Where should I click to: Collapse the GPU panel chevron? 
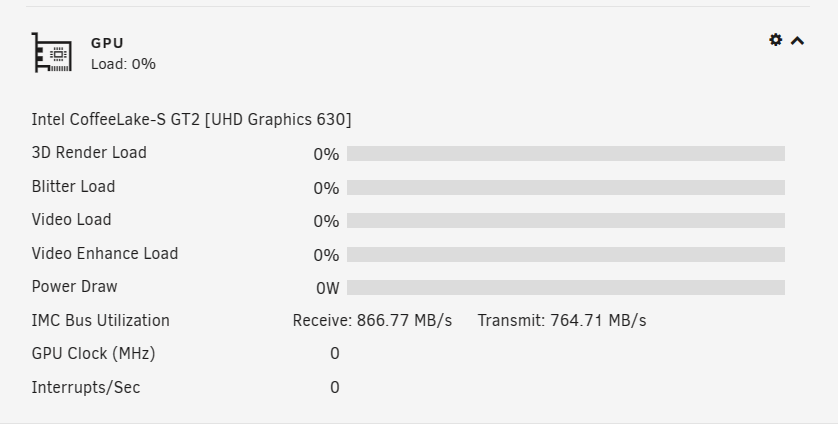[x=797, y=41]
